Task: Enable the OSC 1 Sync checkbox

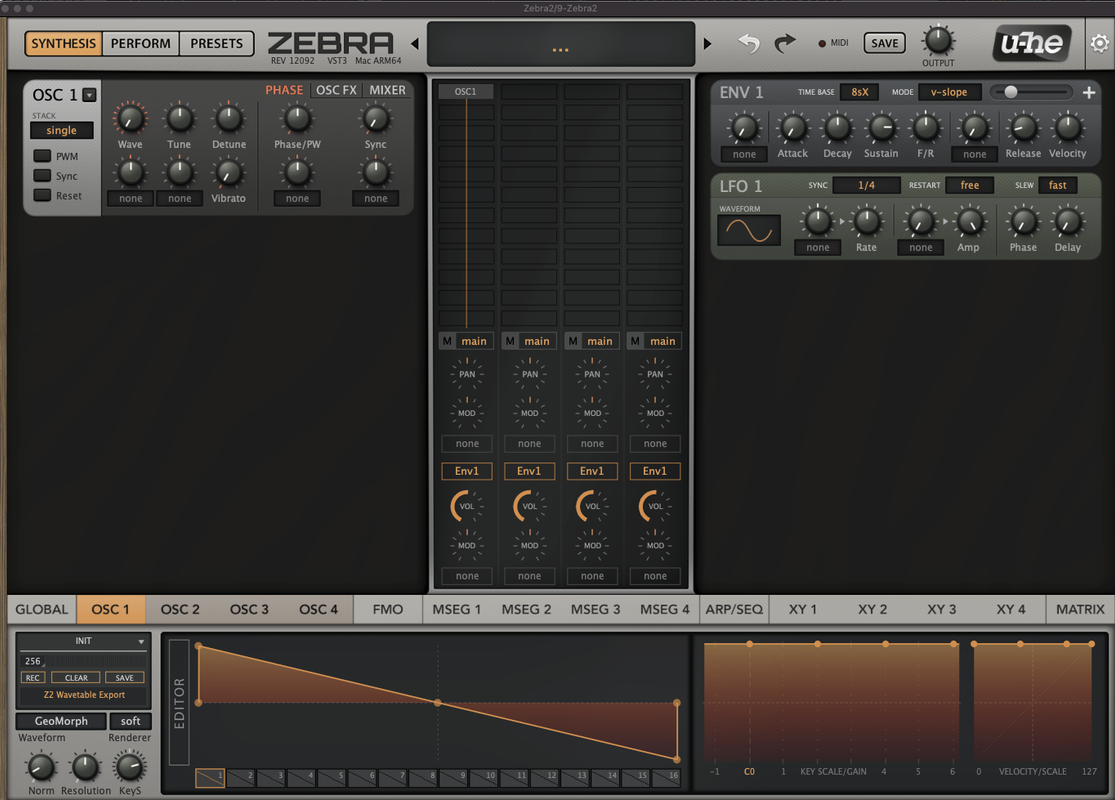Action: 43,176
